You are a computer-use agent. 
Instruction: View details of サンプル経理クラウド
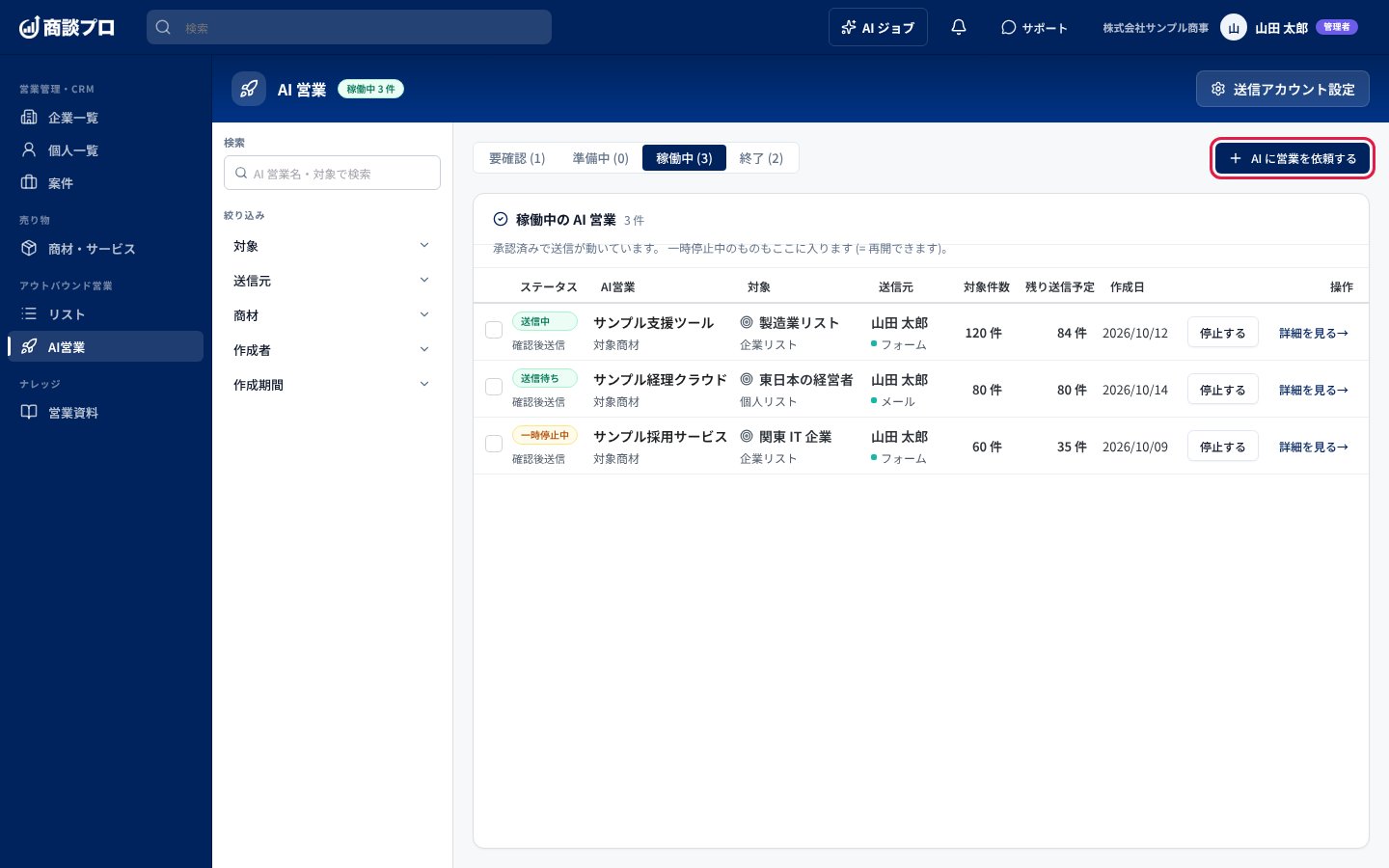(1314, 390)
